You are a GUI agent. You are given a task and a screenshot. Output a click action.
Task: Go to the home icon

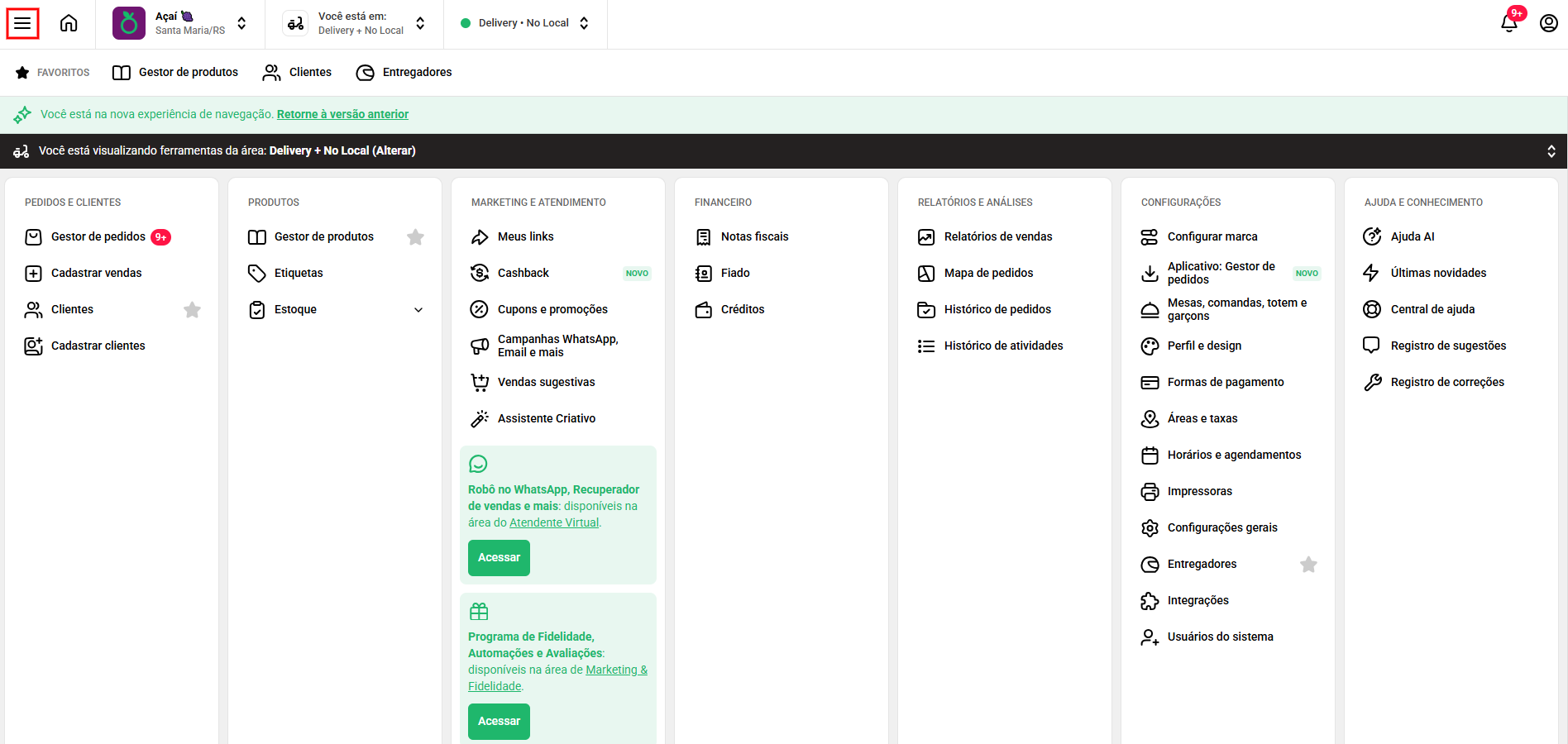(x=69, y=23)
